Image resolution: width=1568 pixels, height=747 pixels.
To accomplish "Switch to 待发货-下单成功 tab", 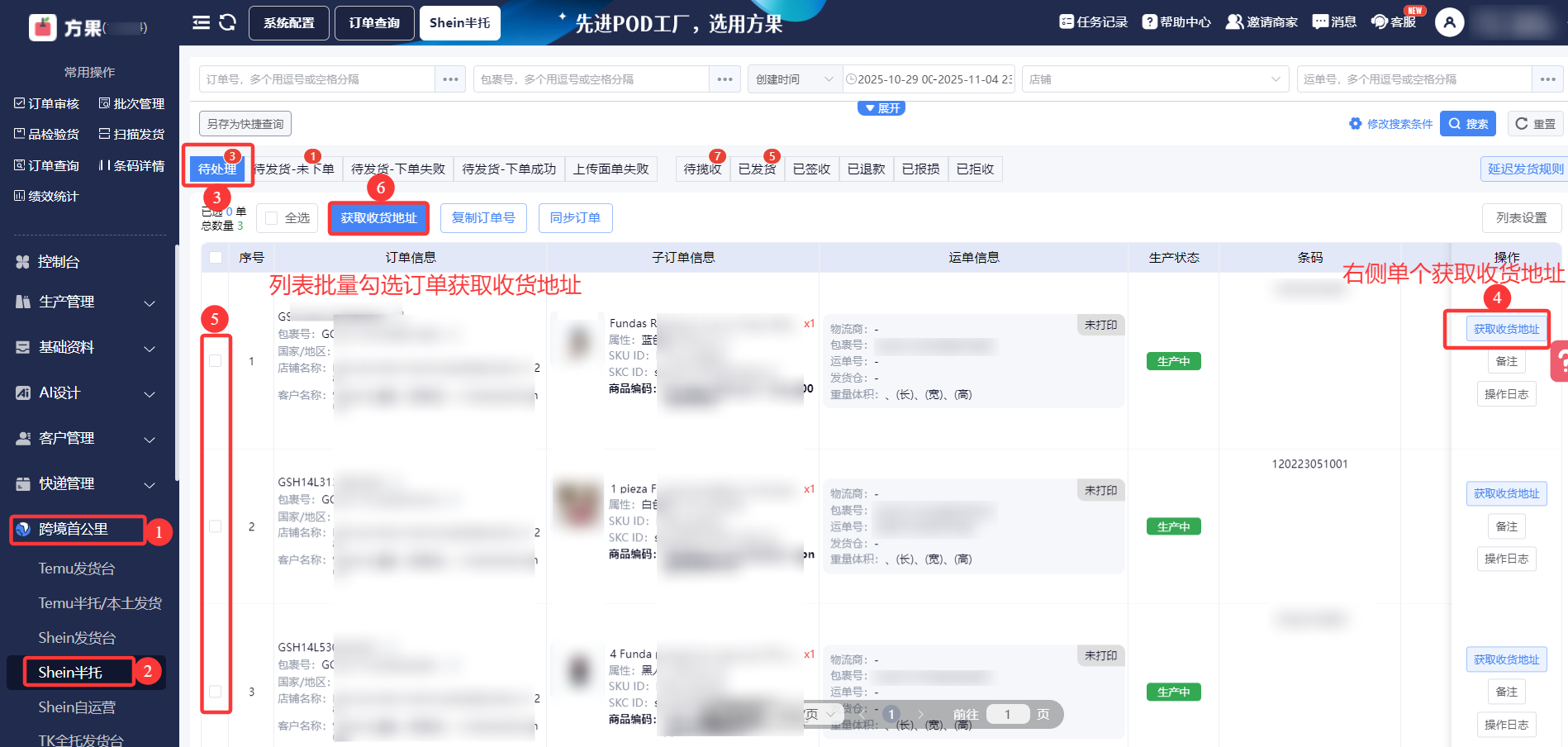I will pyautogui.click(x=509, y=169).
